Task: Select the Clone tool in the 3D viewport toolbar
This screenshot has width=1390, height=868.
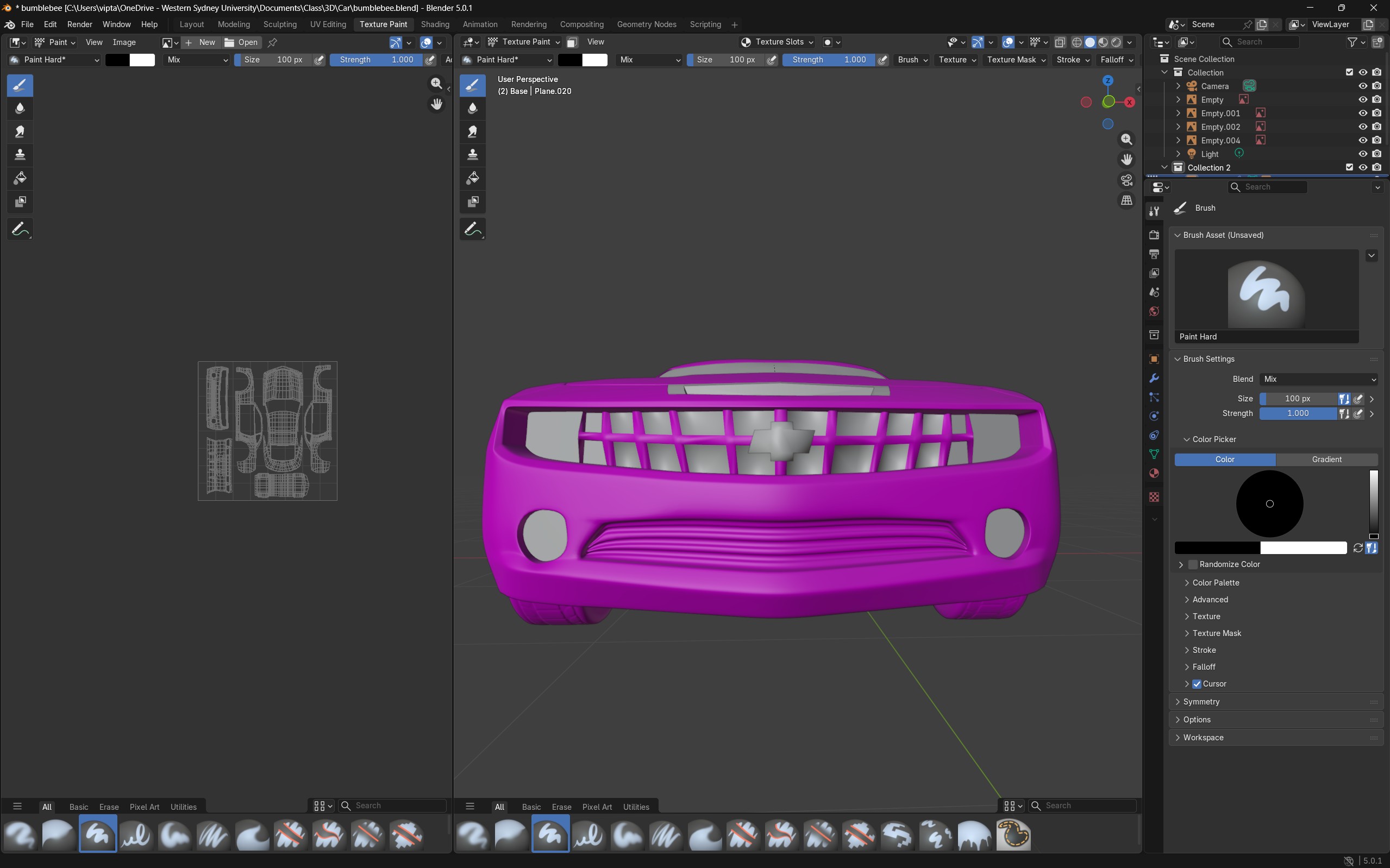Action: click(473, 155)
